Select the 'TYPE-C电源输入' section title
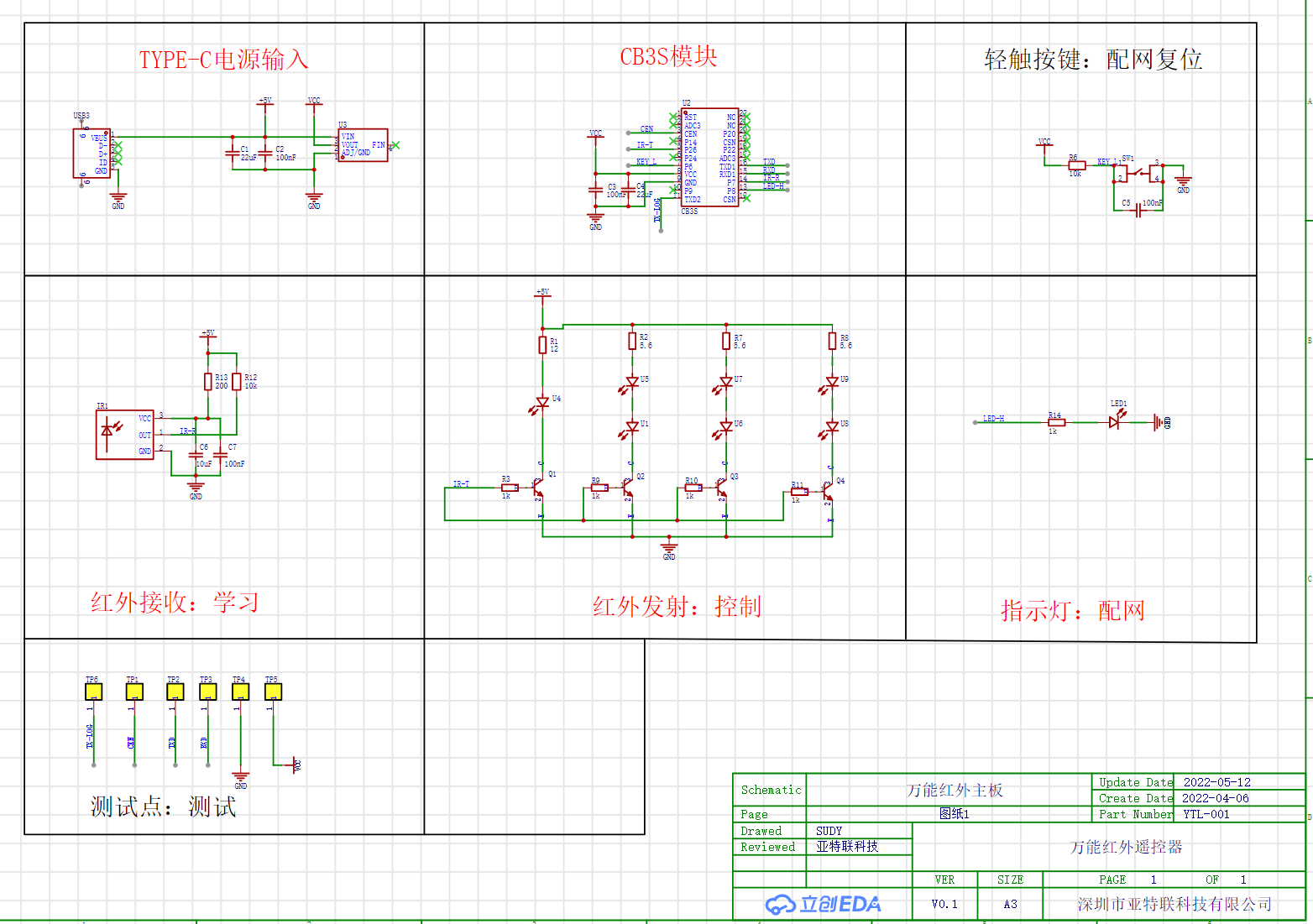Screen dimensions: 1313x924 coord(223,60)
